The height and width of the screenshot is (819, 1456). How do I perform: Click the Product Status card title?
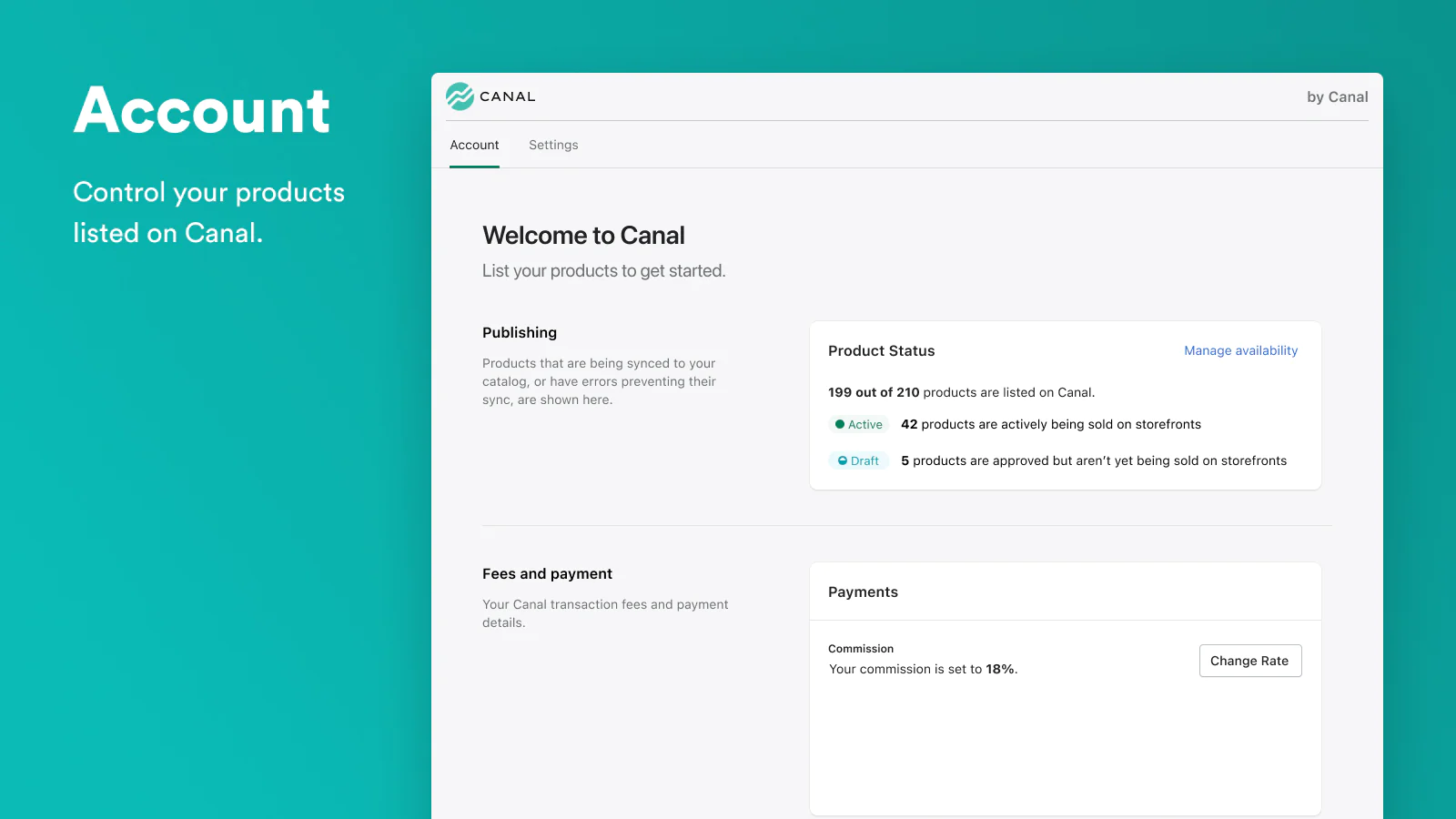click(x=881, y=351)
